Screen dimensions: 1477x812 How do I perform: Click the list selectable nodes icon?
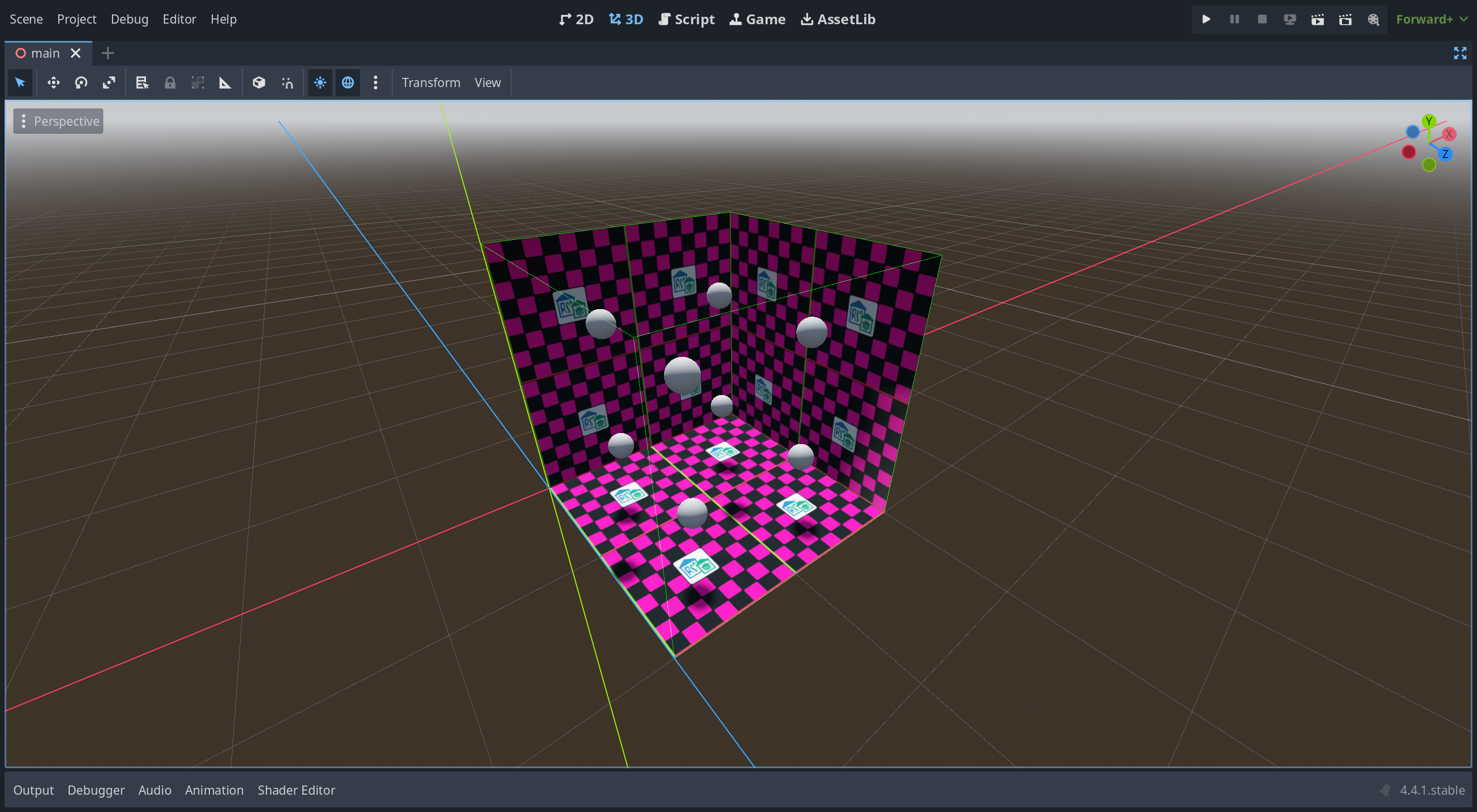pos(142,82)
